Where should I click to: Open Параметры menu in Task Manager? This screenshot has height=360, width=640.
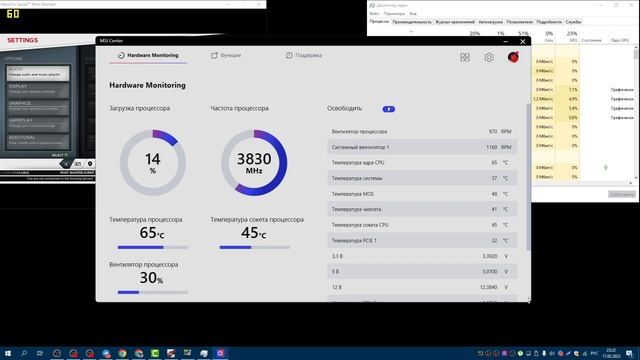(394, 13)
